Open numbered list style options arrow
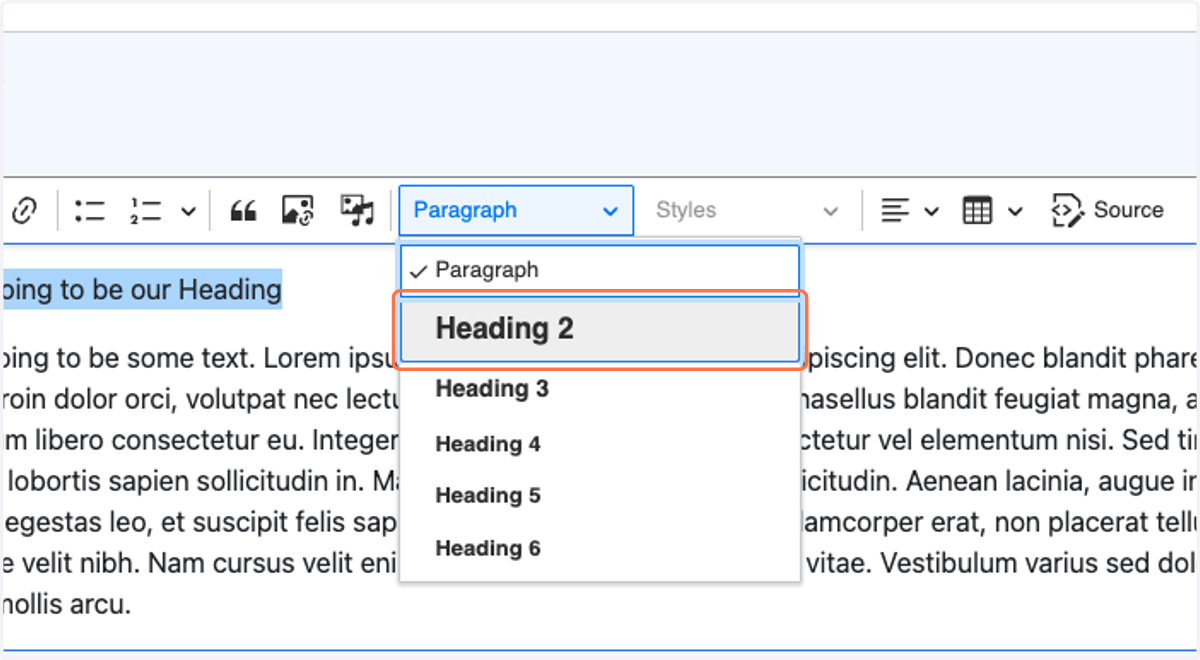 coord(188,211)
